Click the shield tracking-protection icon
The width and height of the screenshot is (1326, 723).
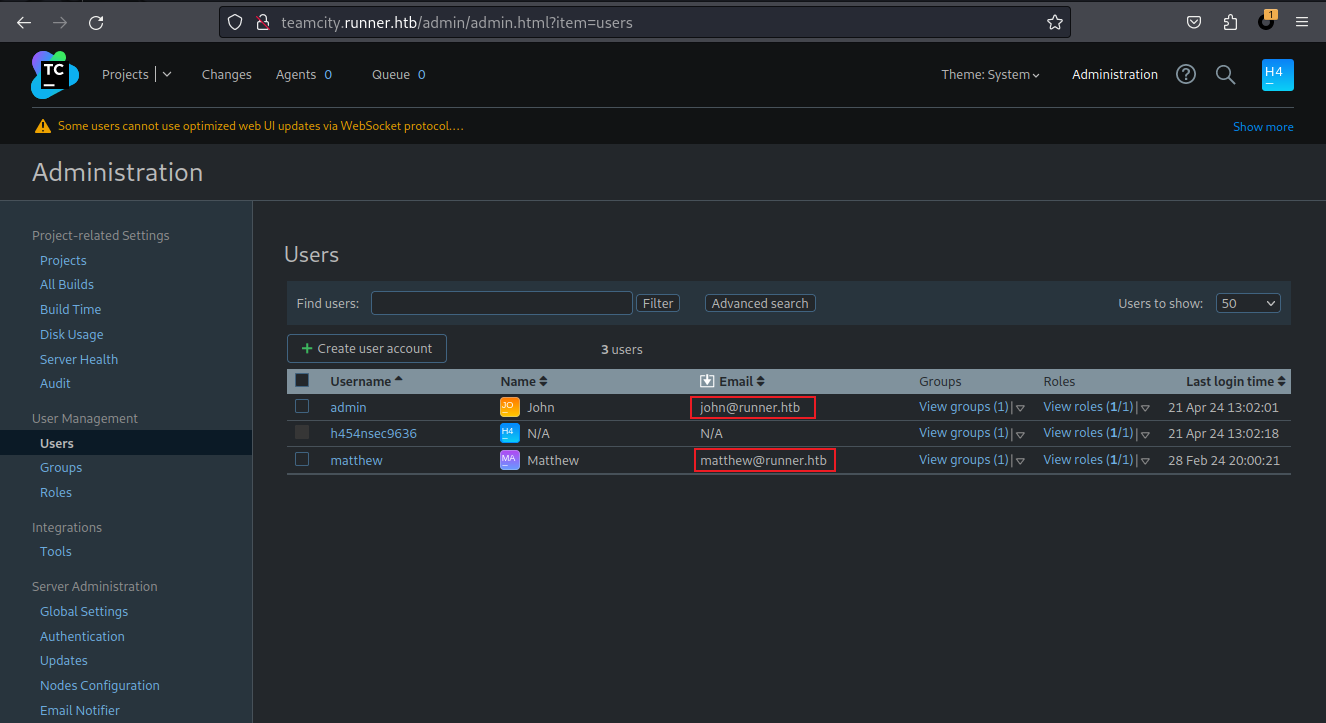coord(235,22)
